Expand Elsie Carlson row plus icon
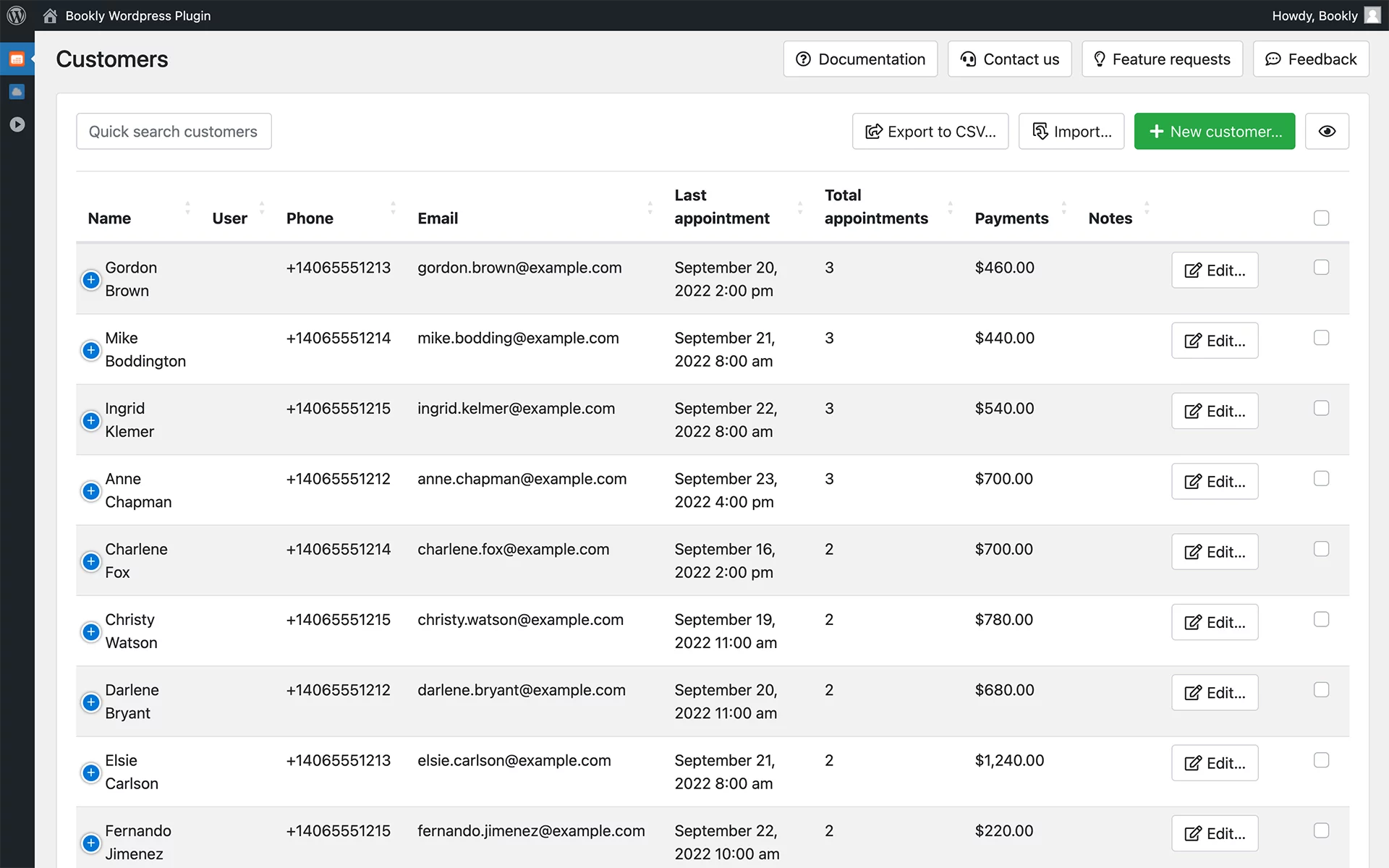The image size is (1389, 868). click(x=90, y=773)
